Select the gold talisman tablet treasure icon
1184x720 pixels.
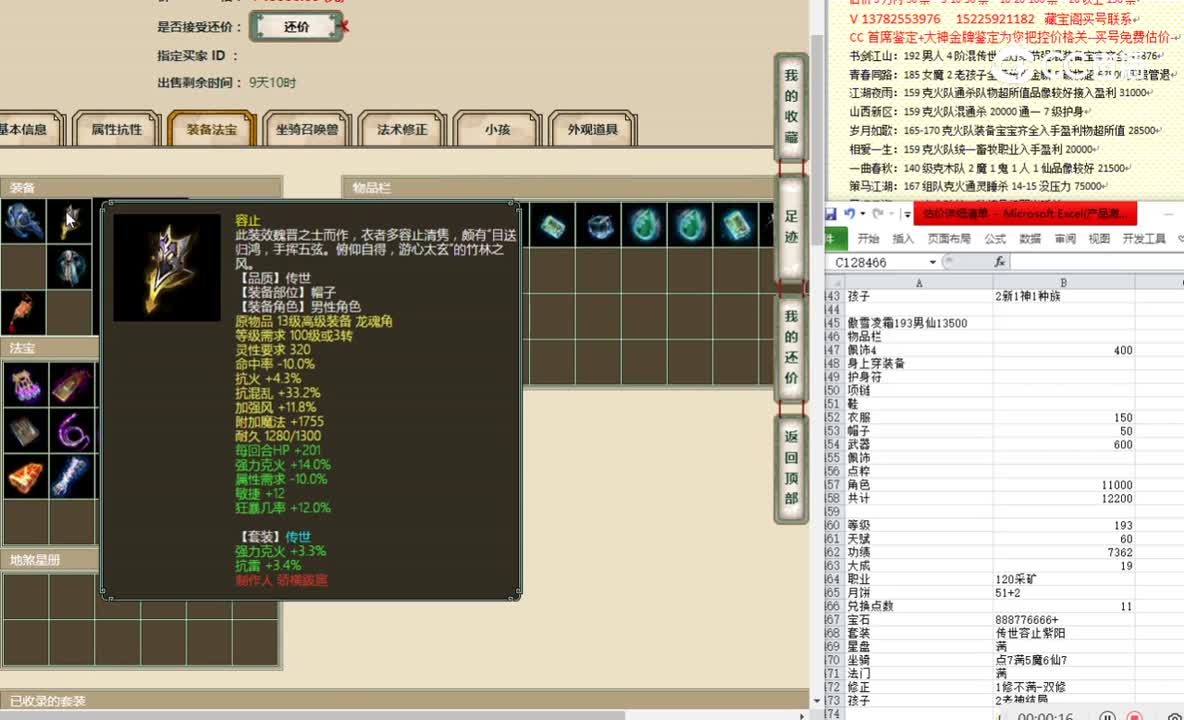[72, 384]
